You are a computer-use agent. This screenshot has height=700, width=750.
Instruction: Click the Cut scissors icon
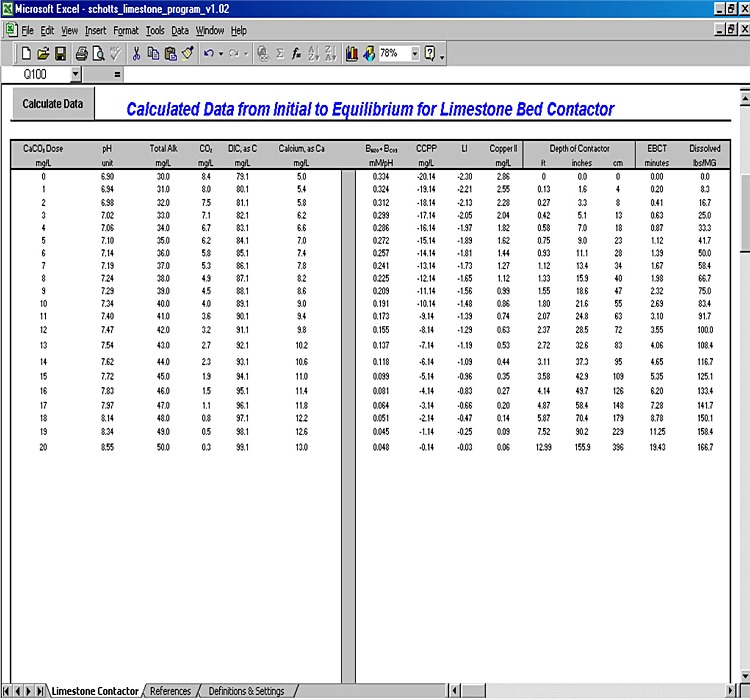(137, 53)
